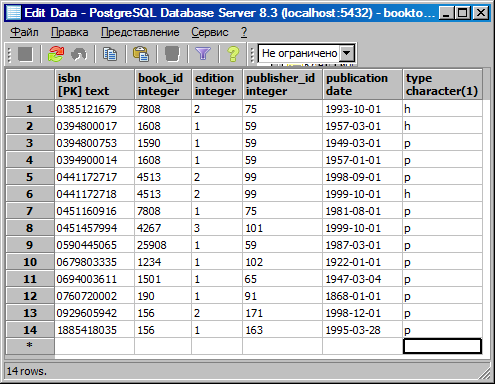Image resolution: width=495 pixels, height=384 pixels.
Task: Click the publication date column header
Action: (x=363, y=84)
